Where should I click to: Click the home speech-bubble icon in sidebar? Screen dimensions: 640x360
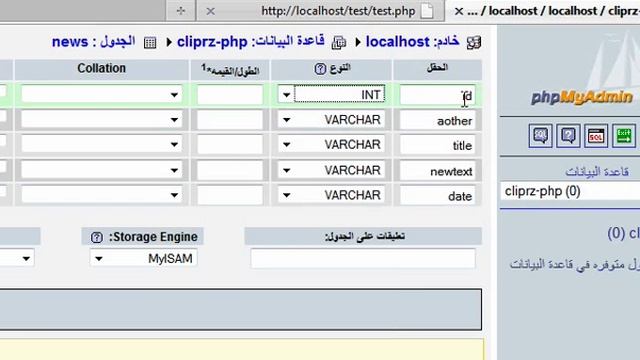[540, 136]
